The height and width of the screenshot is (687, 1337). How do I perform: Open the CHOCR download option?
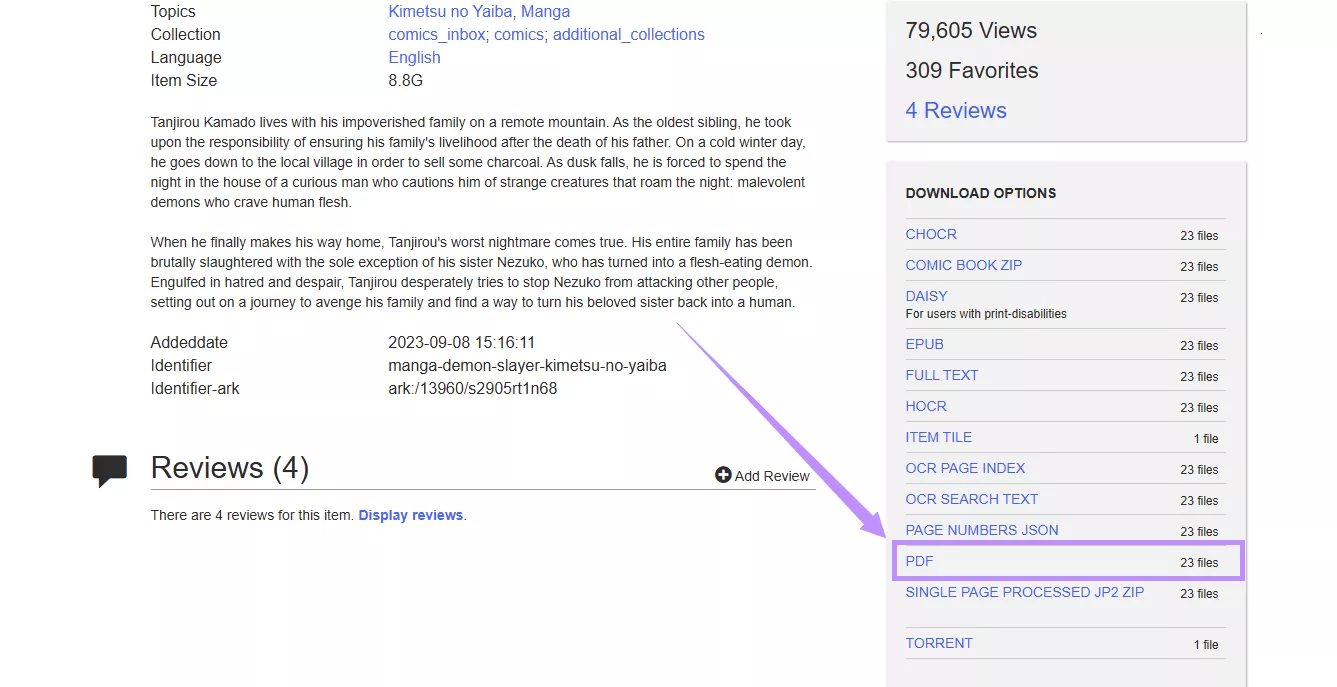point(931,234)
